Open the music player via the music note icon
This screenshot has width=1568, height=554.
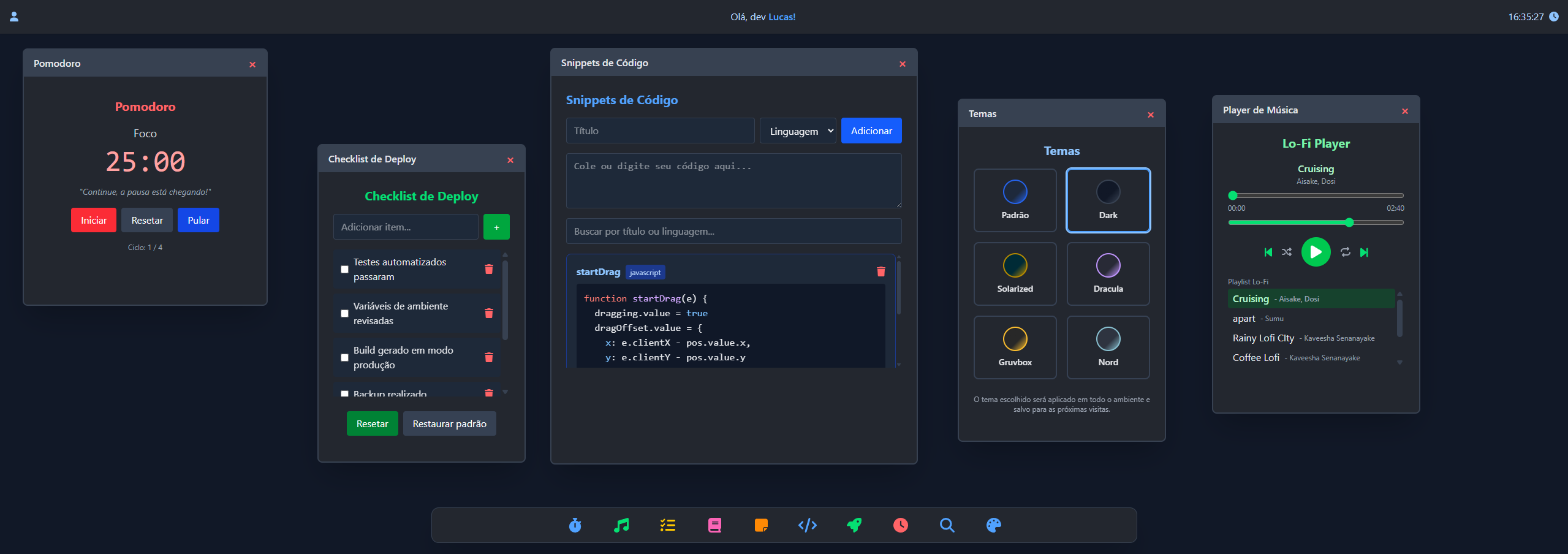620,525
